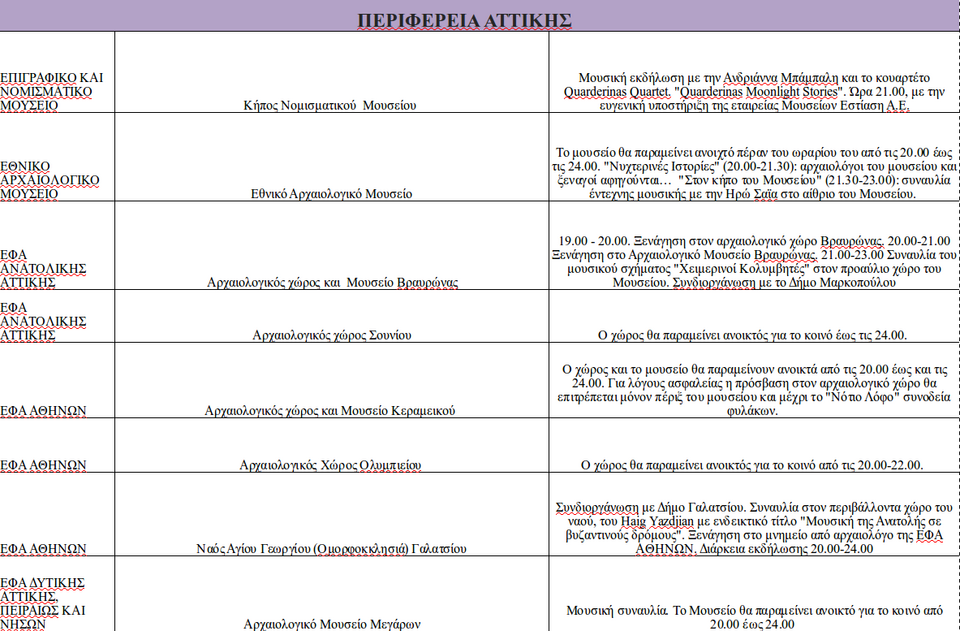Select the Αρχαιολογικό Μουσείο Μεγάρων cell
The image size is (960, 631).
[x=331, y=624]
